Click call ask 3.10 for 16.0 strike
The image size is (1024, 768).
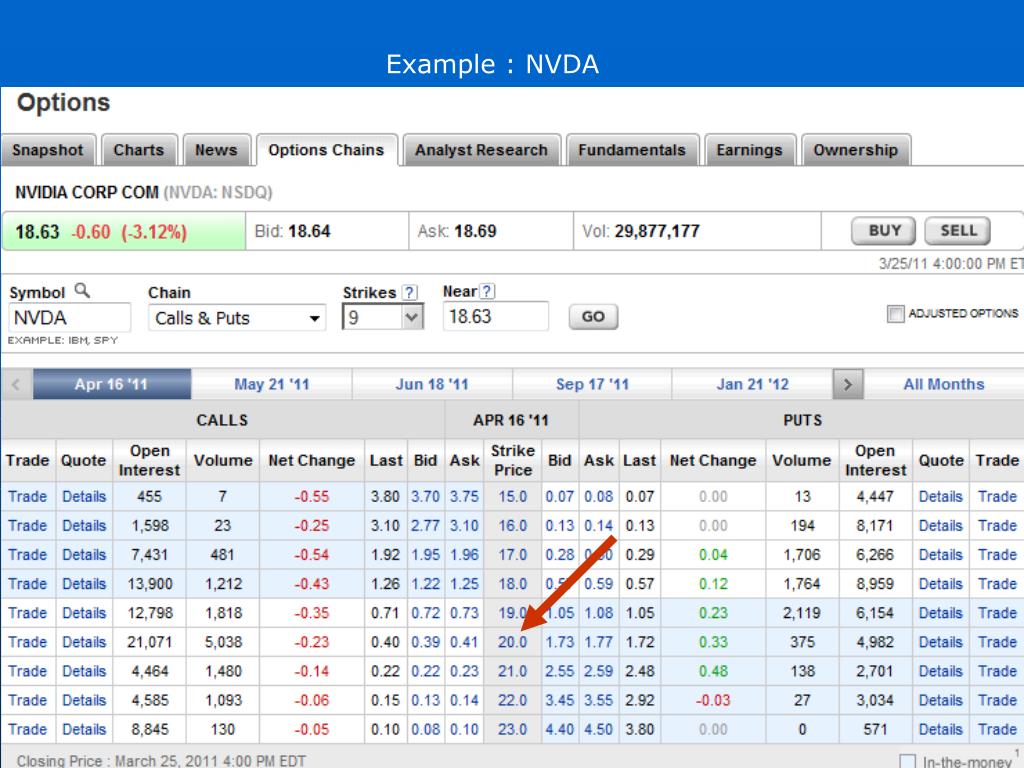(464, 526)
